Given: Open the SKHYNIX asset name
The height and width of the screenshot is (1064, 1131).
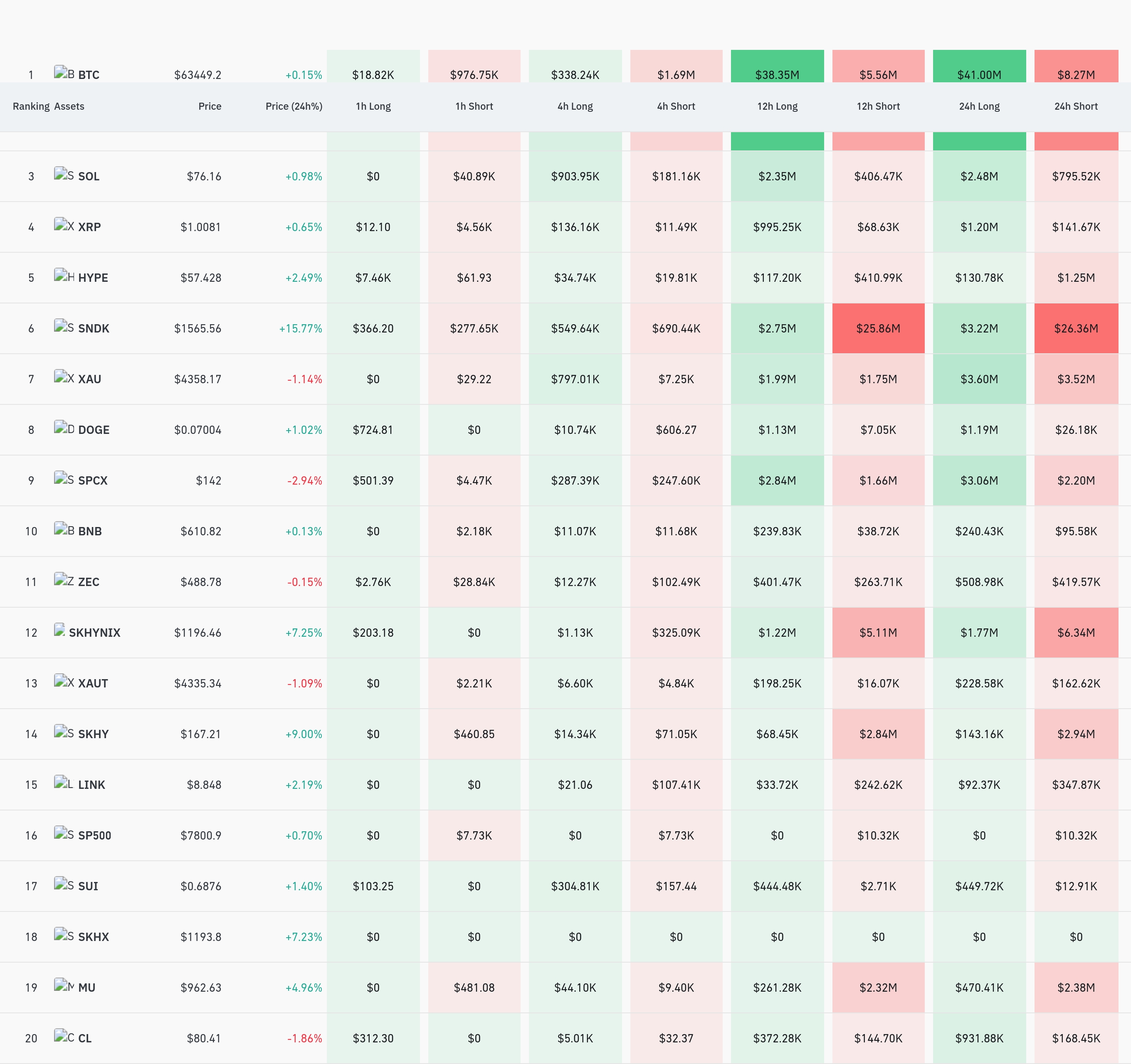Looking at the screenshot, I should [94, 632].
